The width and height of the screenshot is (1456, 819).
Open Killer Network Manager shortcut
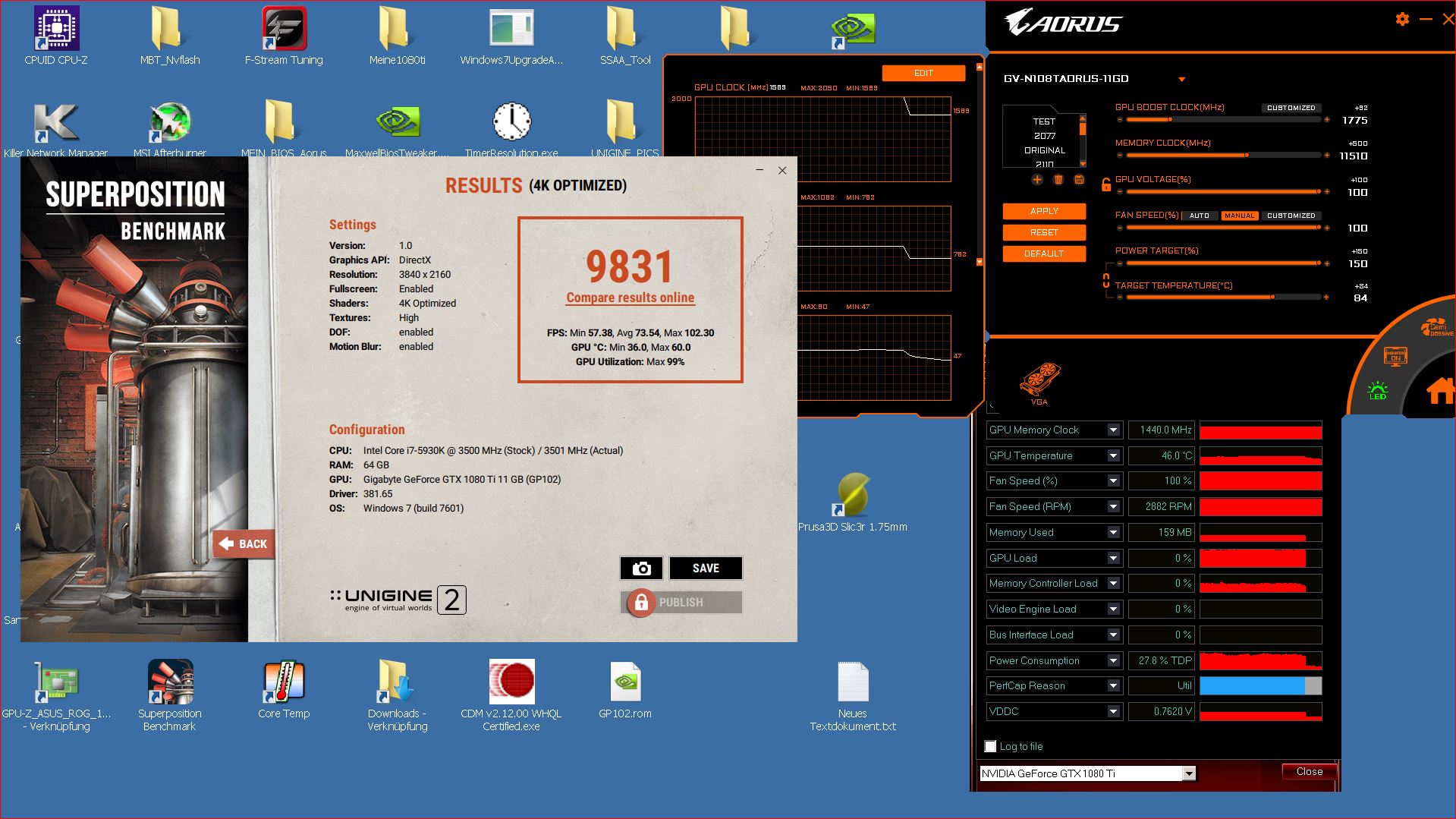56,129
